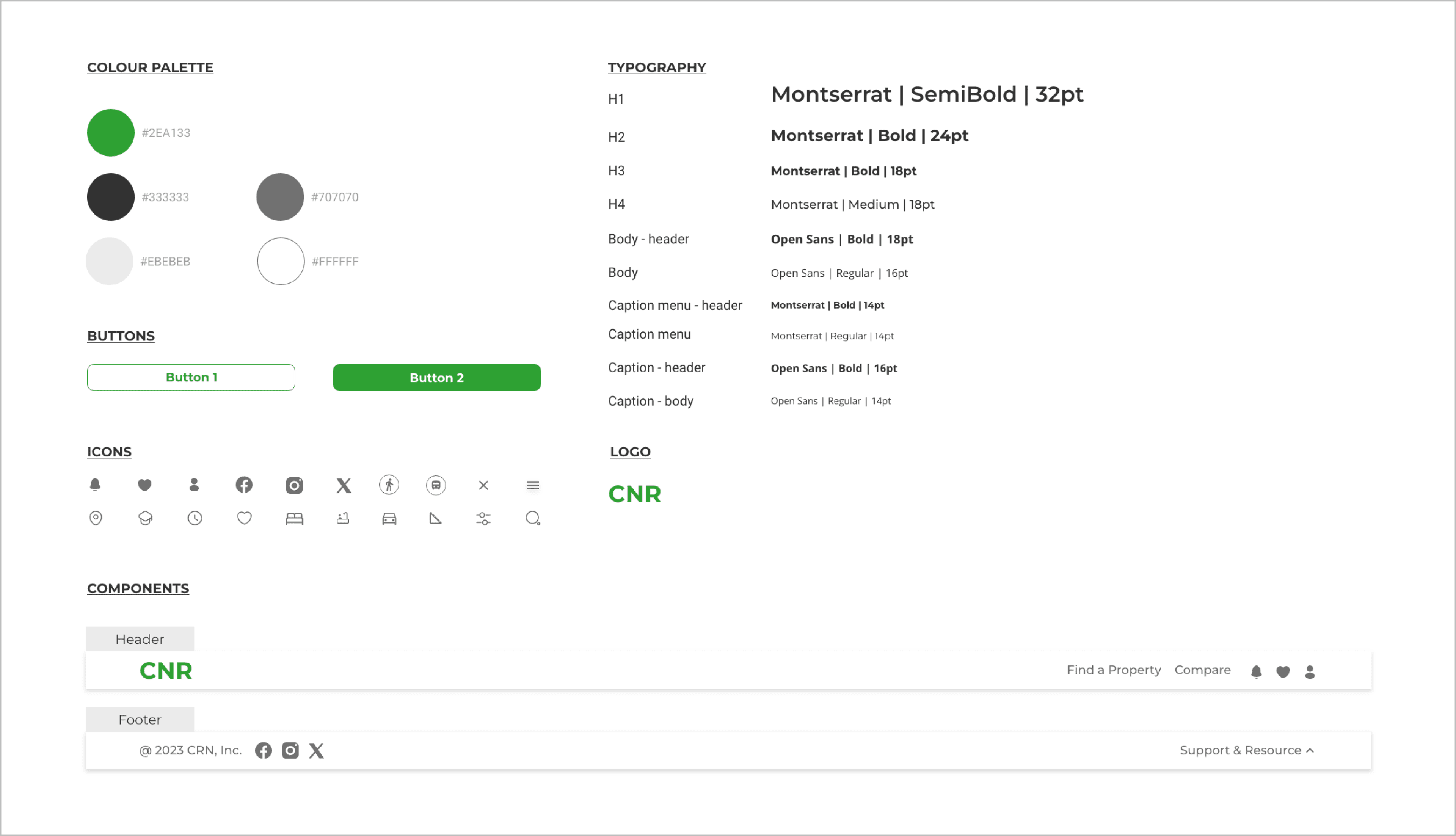Click 'Open Sans | Regular | 14pt' sample text
Viewport: 1456px width, 836px height.
[x=831, y=402]
